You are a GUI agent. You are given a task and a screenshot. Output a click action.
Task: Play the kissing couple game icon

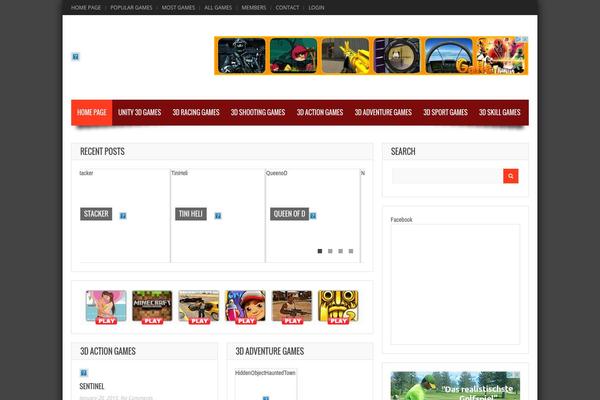(x=106, y=307)
